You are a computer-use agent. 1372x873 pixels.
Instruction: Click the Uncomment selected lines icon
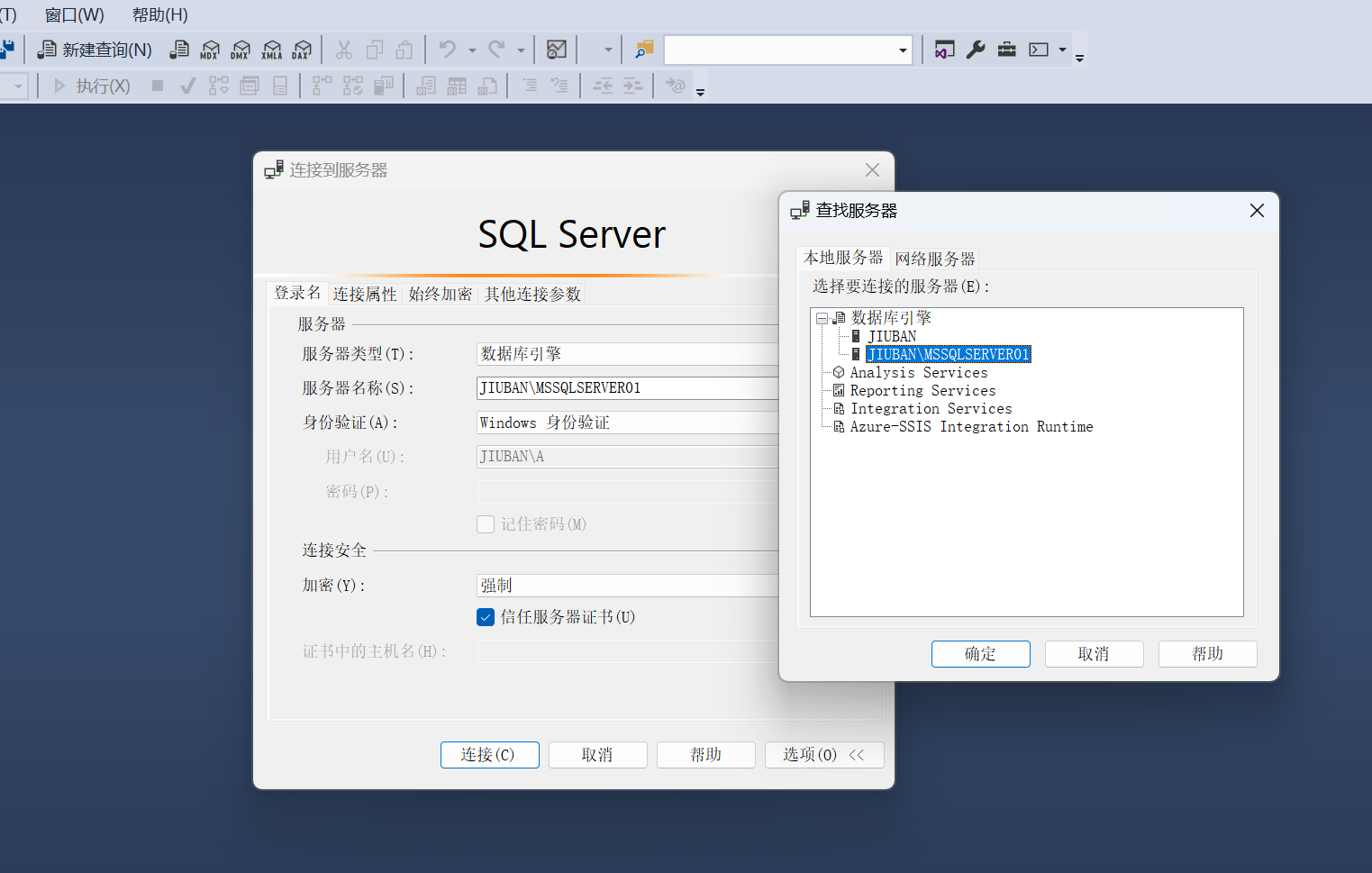tap(559, 86)
